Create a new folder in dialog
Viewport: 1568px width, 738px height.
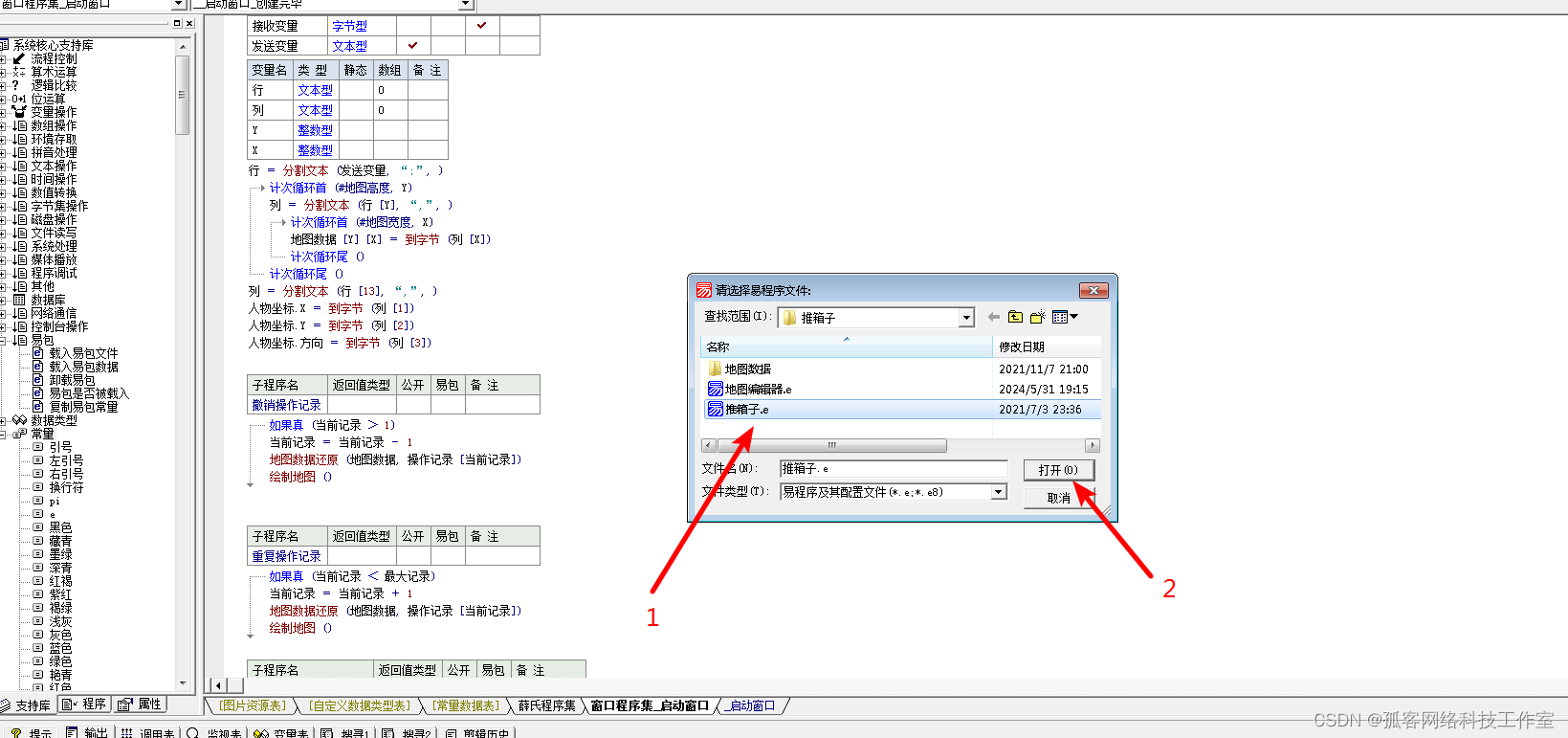(1037, 317)
